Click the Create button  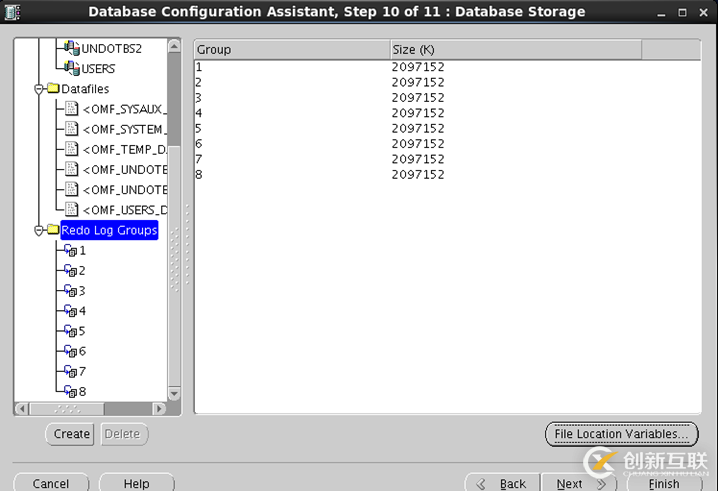click(70, 434)
